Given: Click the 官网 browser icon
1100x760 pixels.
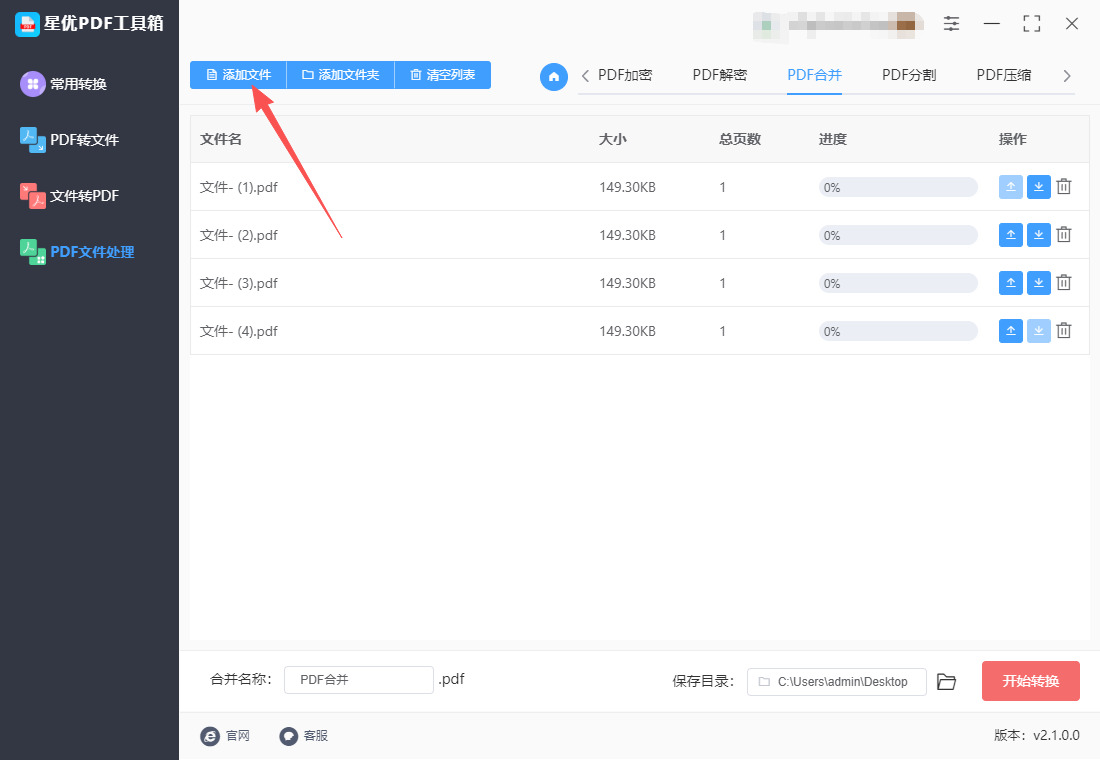Looking at the screenshot, I should pyautogui.click(x=210, y=735).
